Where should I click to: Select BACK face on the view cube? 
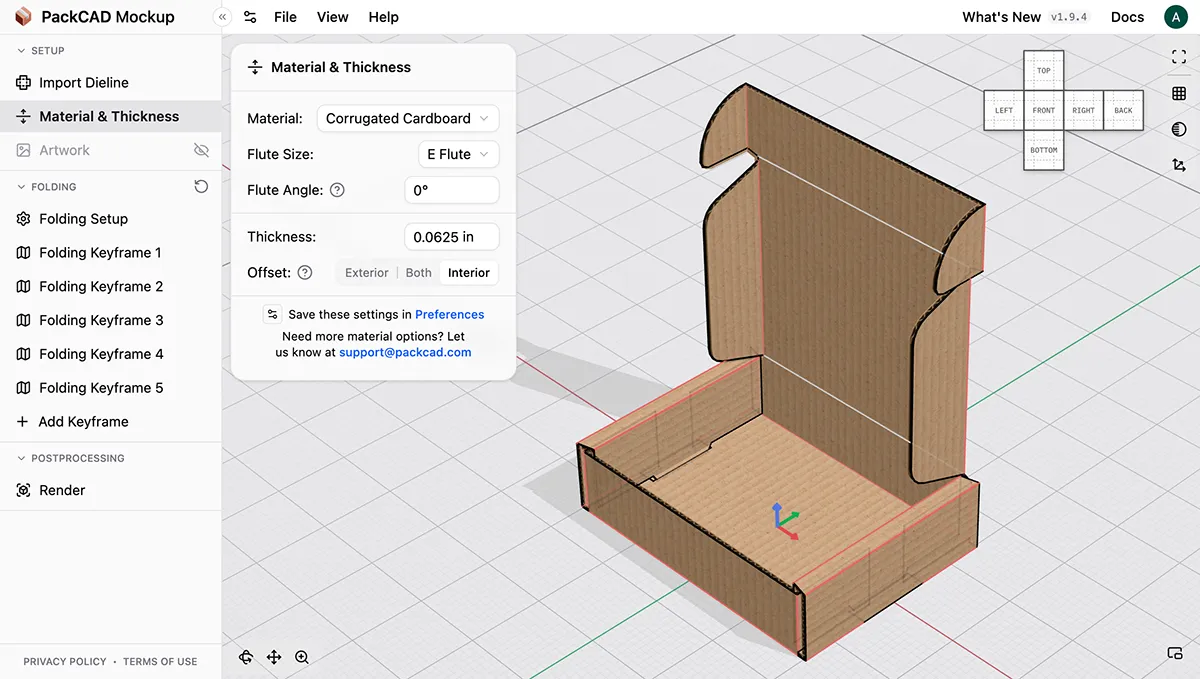pyautogui.click(x=1123, y=110)
